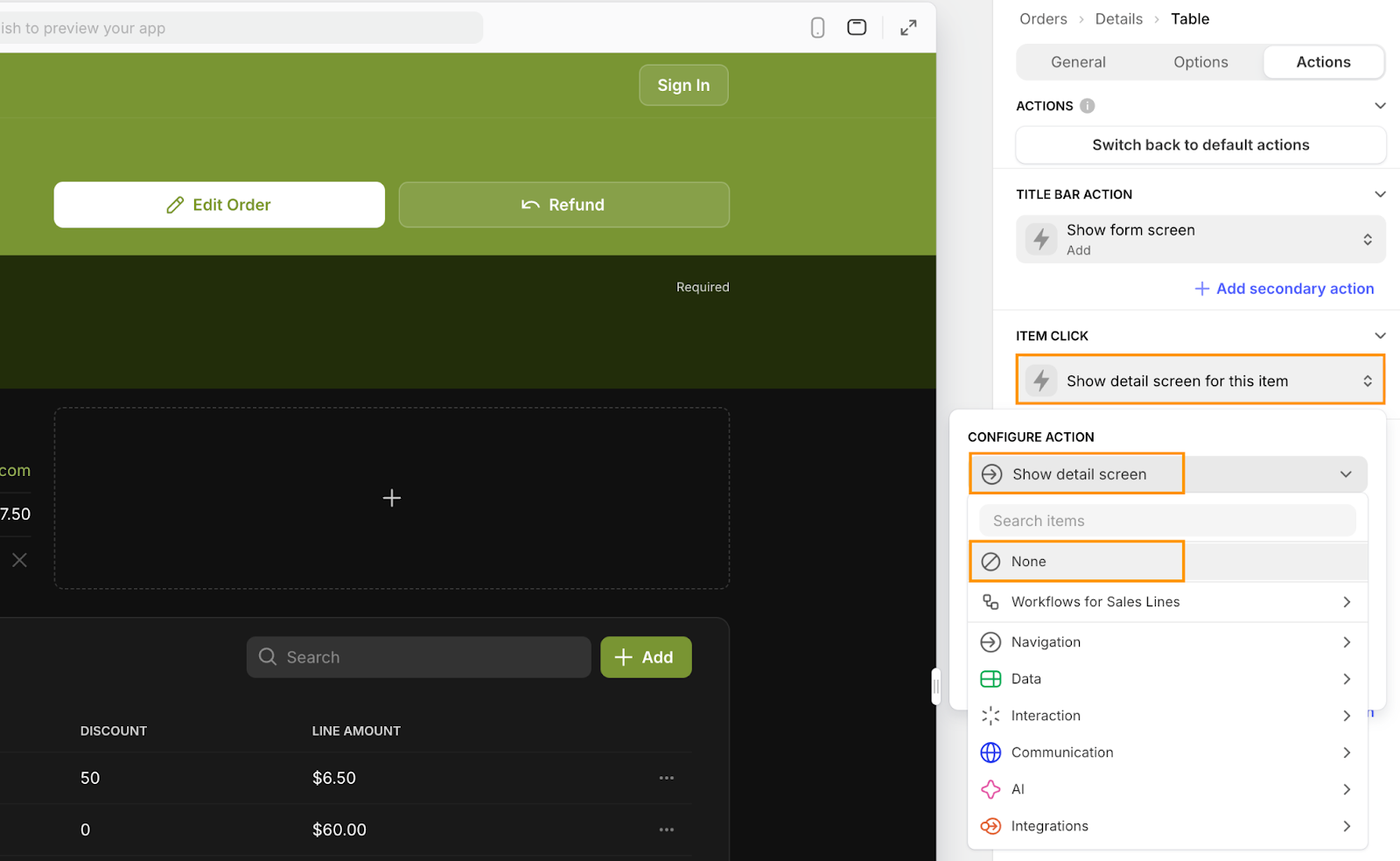Click the preview URL bar field
1400x861 pixels.
[x=241, y=28]
